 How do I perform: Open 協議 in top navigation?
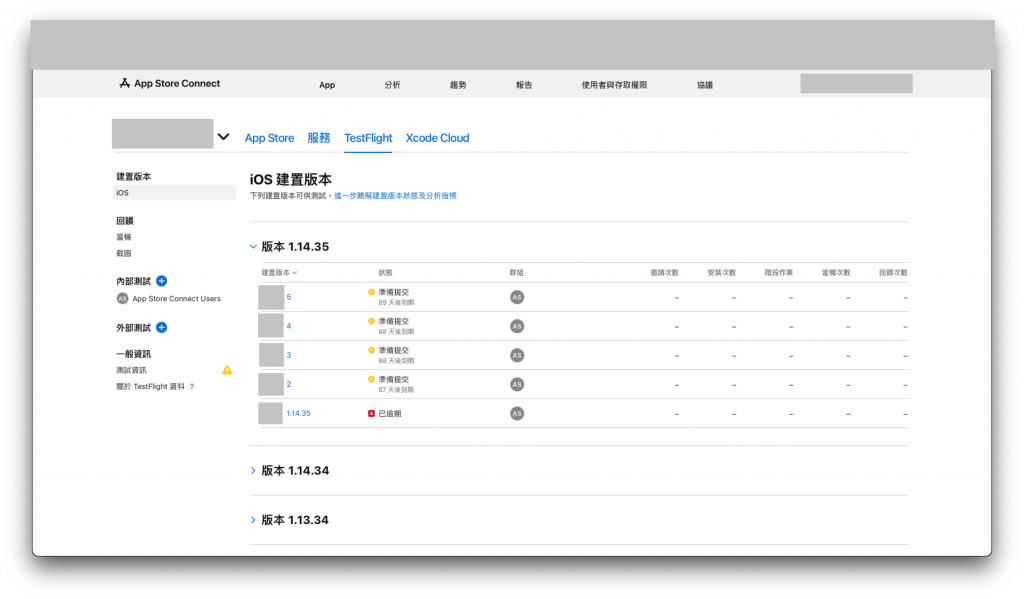(705, 85)
